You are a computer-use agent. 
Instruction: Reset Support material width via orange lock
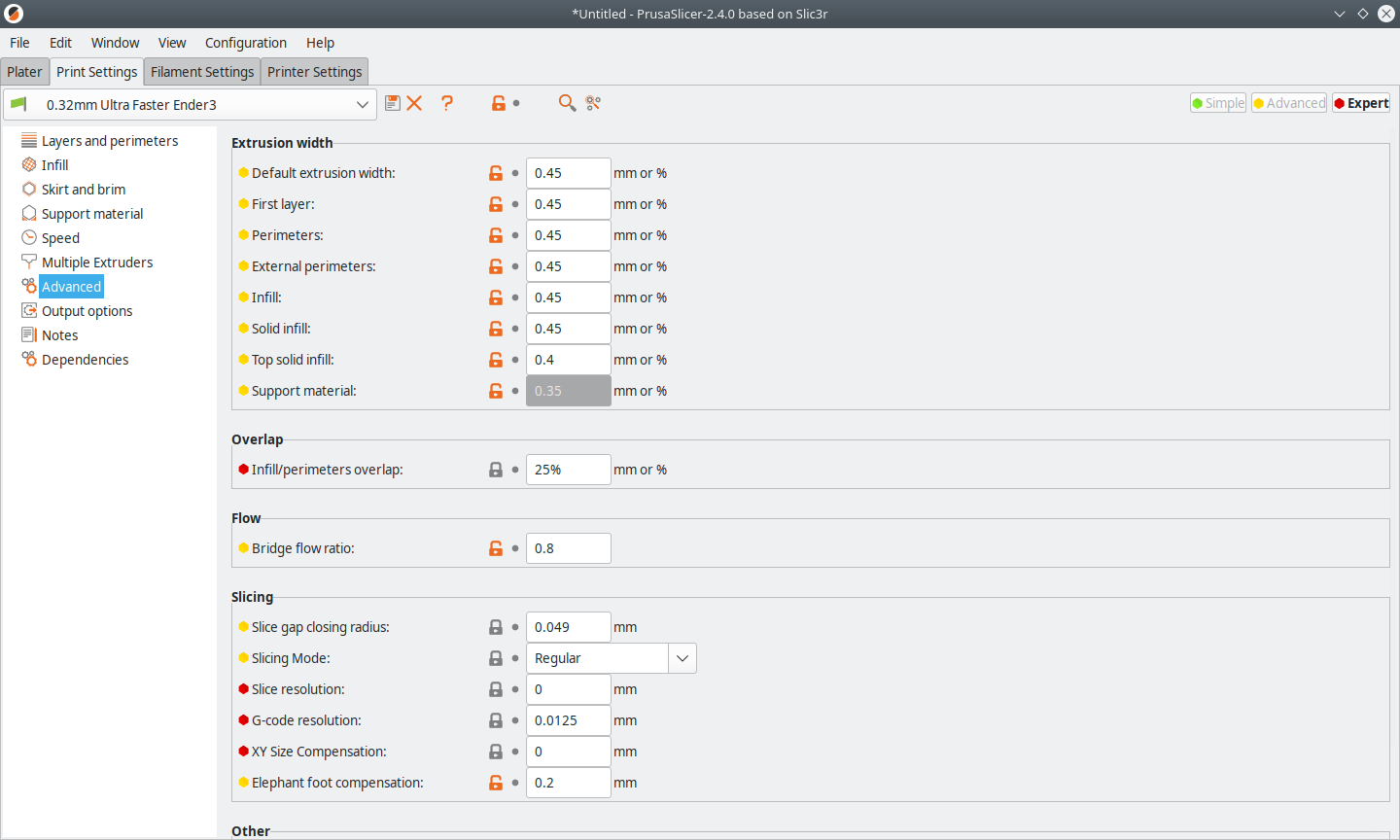[496, 391]
